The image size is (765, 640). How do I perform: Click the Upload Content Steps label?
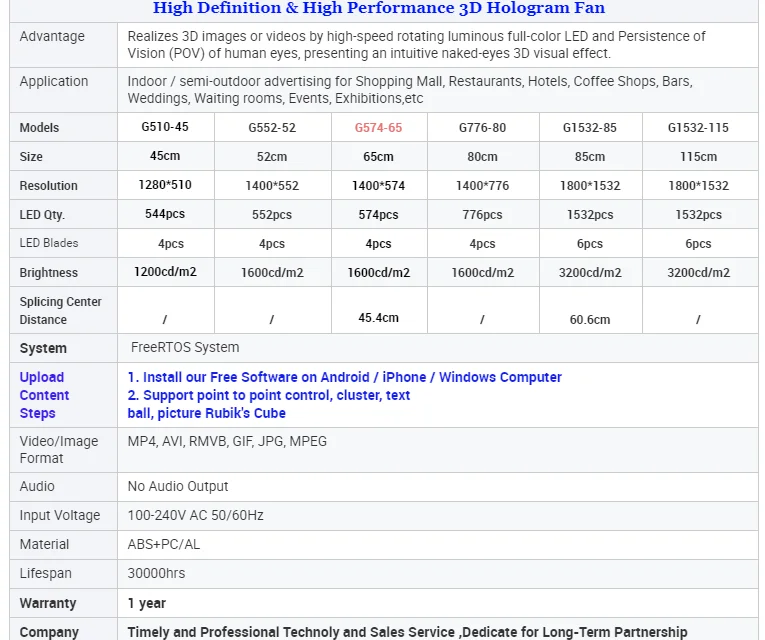(44, 395)
